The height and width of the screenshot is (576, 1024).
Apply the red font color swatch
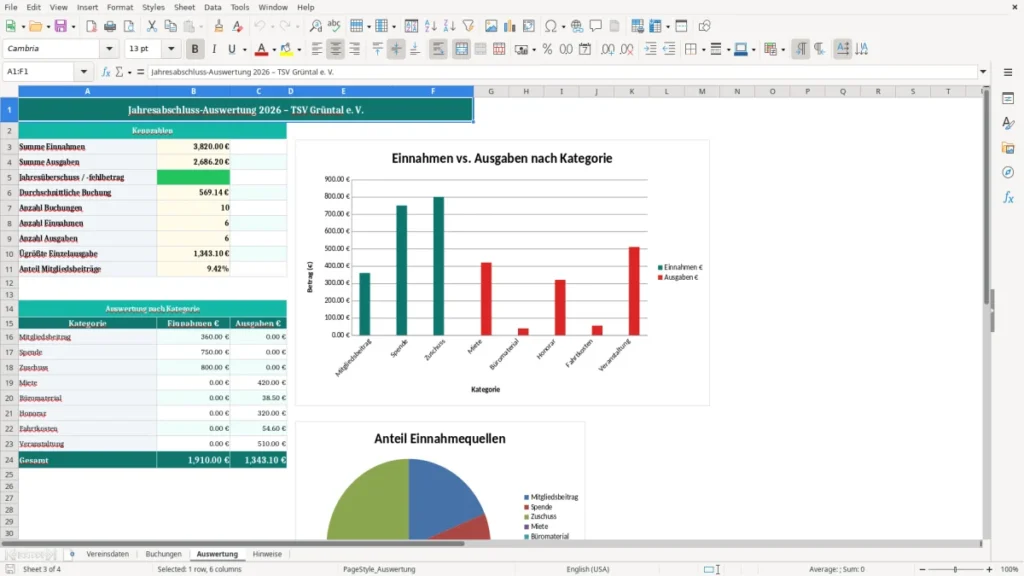coord(261,49)
